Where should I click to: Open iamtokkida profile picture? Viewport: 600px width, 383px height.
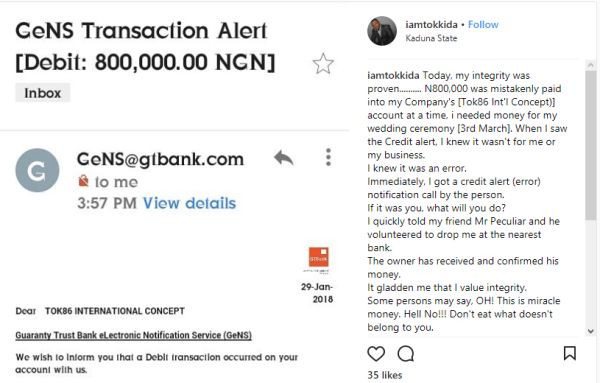click(x=382, y=31)
